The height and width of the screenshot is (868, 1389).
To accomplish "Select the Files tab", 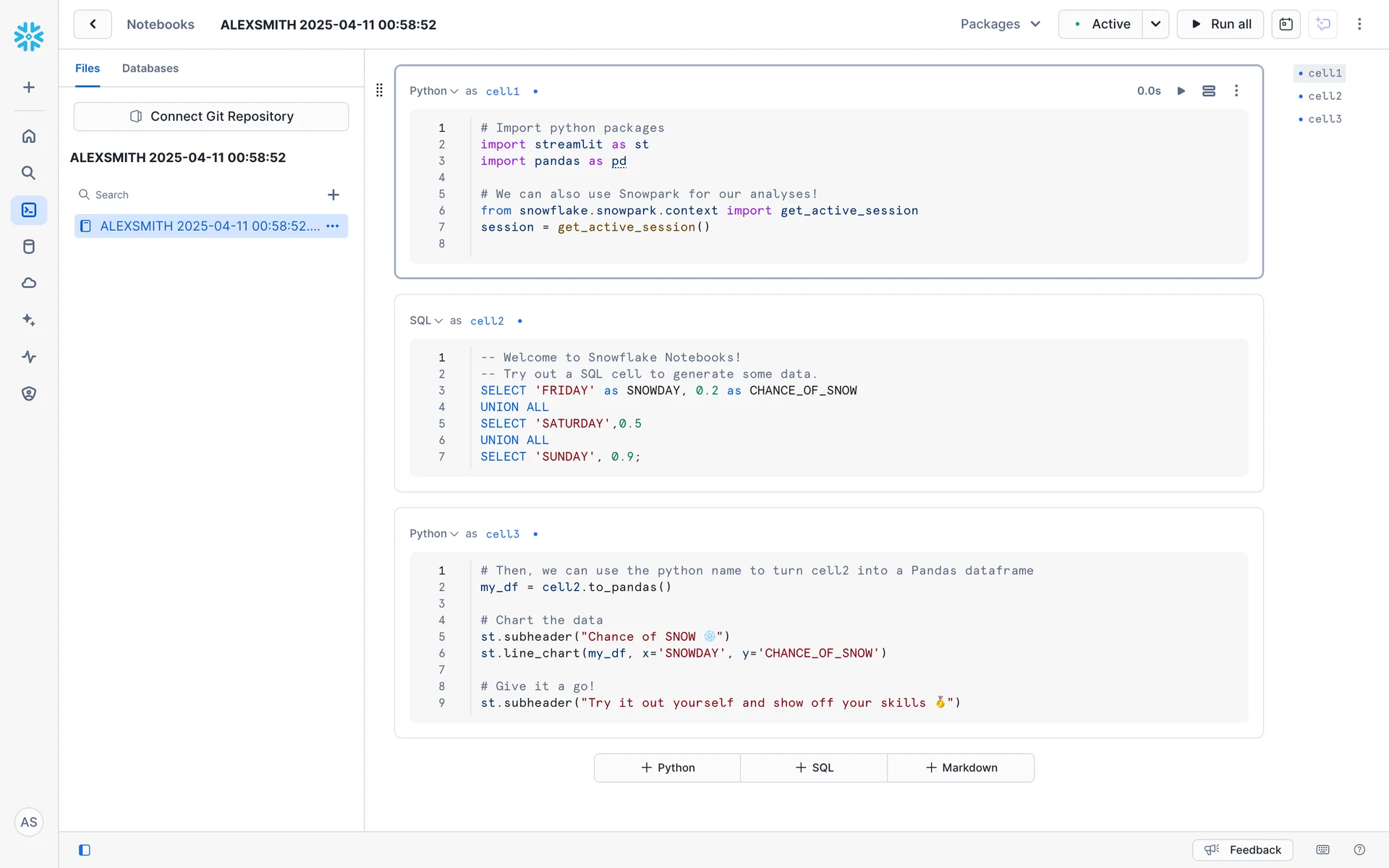I will click(88, 68).
